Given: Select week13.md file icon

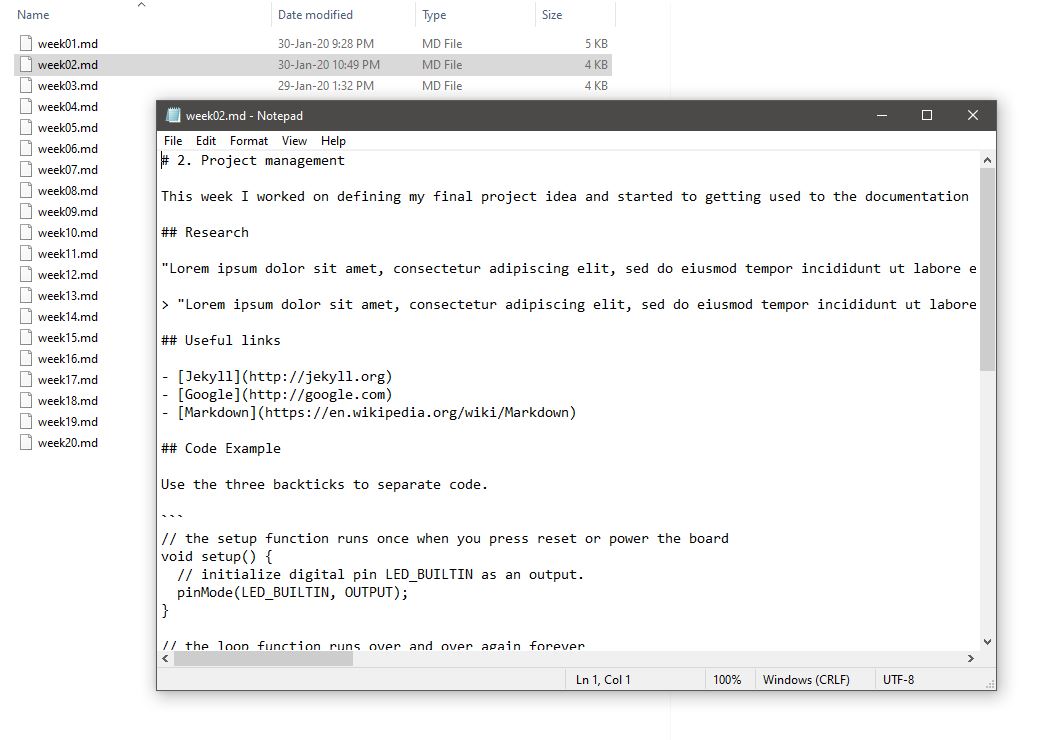Looking at the screenshot, I should coord(26,296).
